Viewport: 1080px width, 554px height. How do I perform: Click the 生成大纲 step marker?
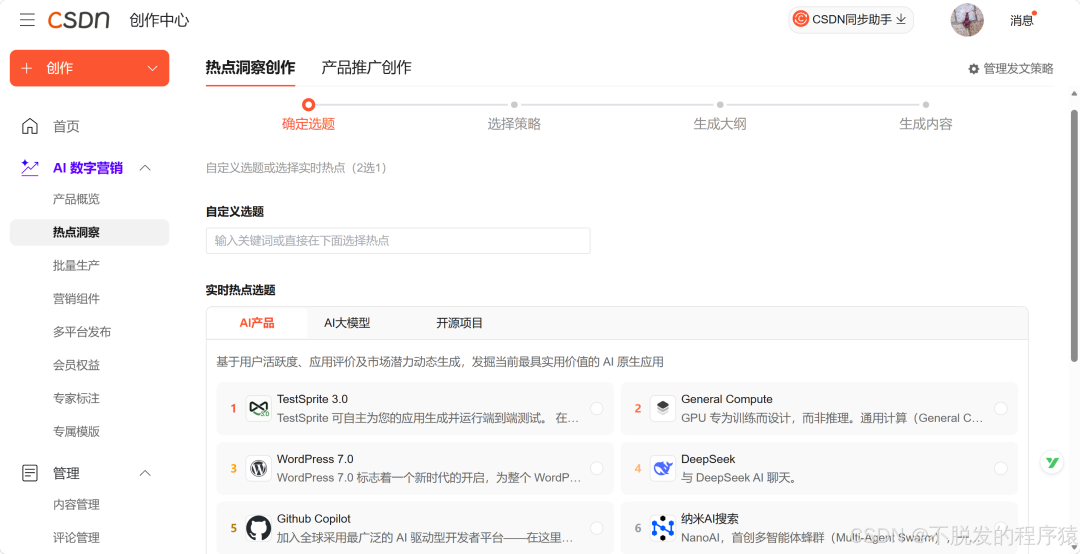[x=720, y=105]
